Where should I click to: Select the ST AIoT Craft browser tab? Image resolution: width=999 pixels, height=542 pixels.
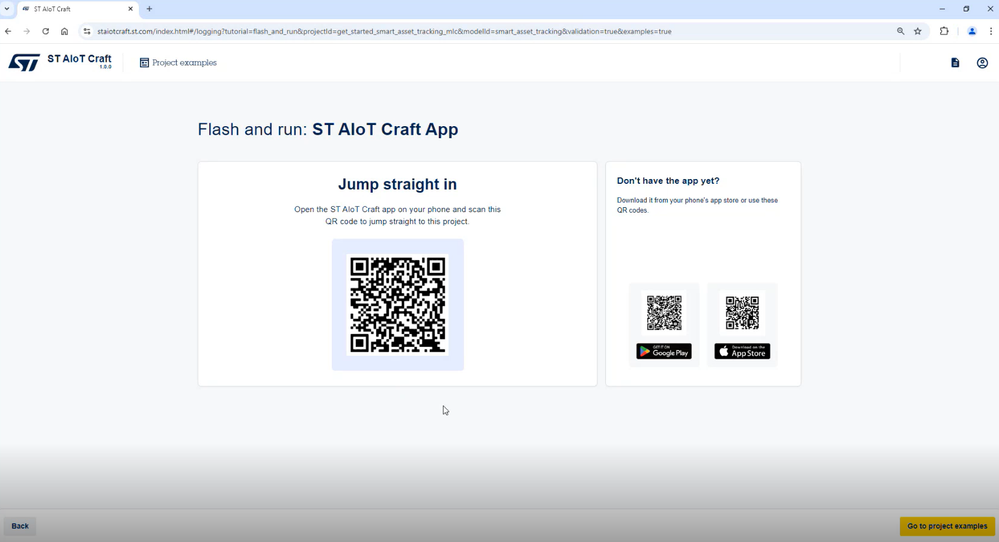(76, 9)
